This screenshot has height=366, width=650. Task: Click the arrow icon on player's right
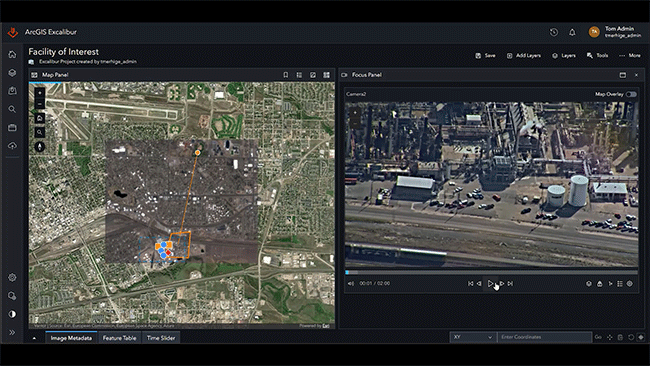[610, 284]
